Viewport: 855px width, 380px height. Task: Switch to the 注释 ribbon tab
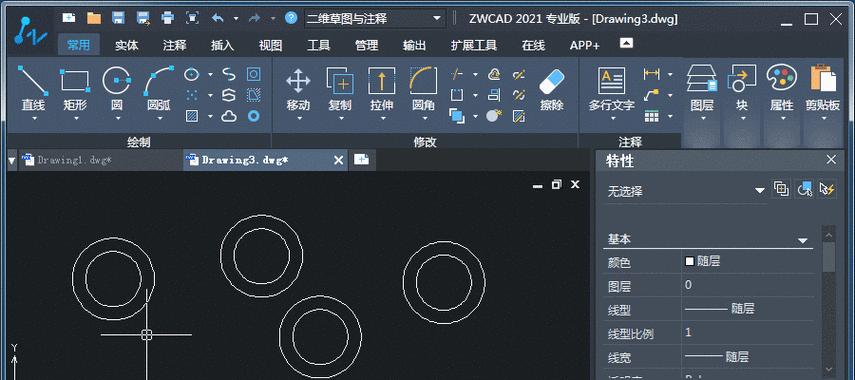click(174, 45)
